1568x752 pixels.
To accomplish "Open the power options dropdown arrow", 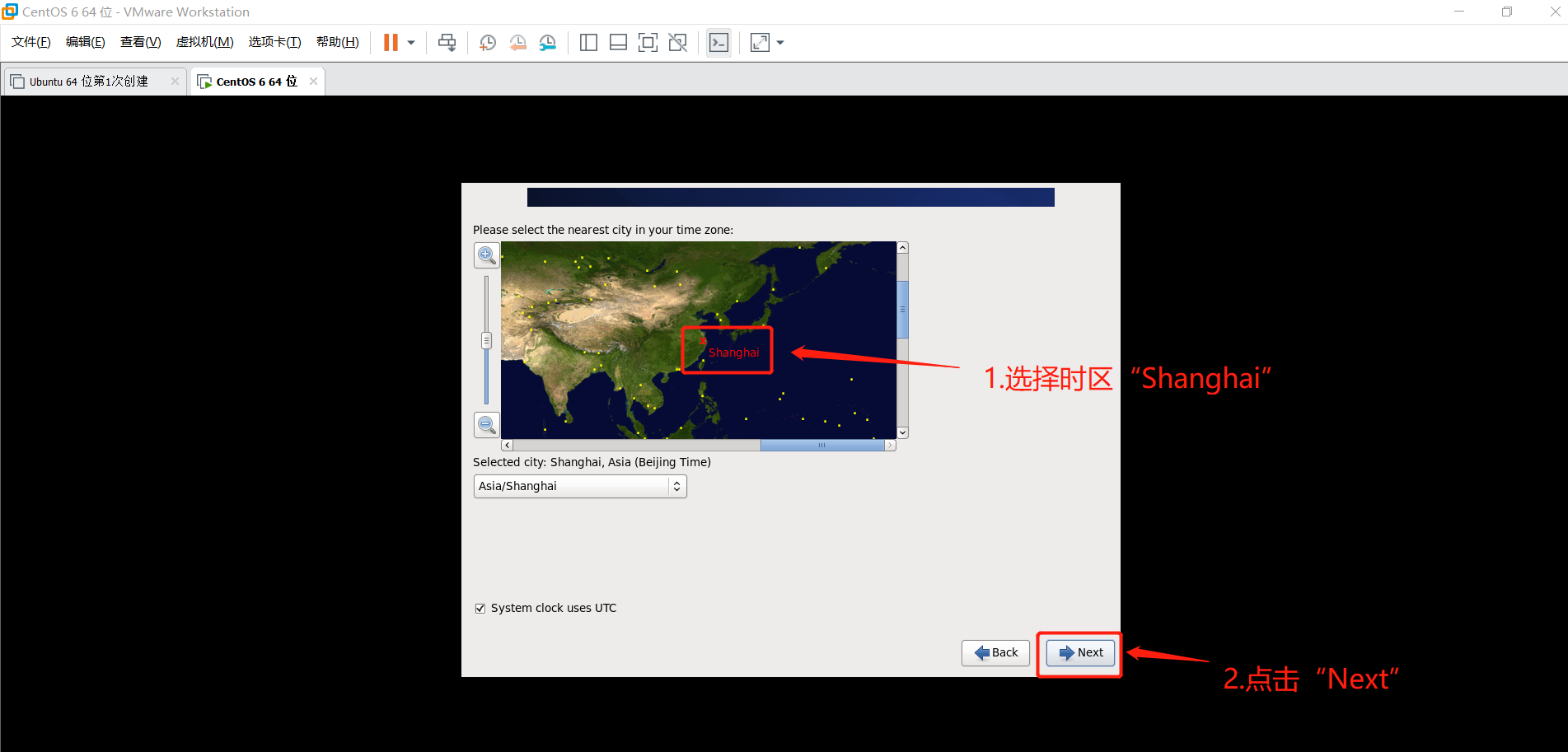I will 411,43.
